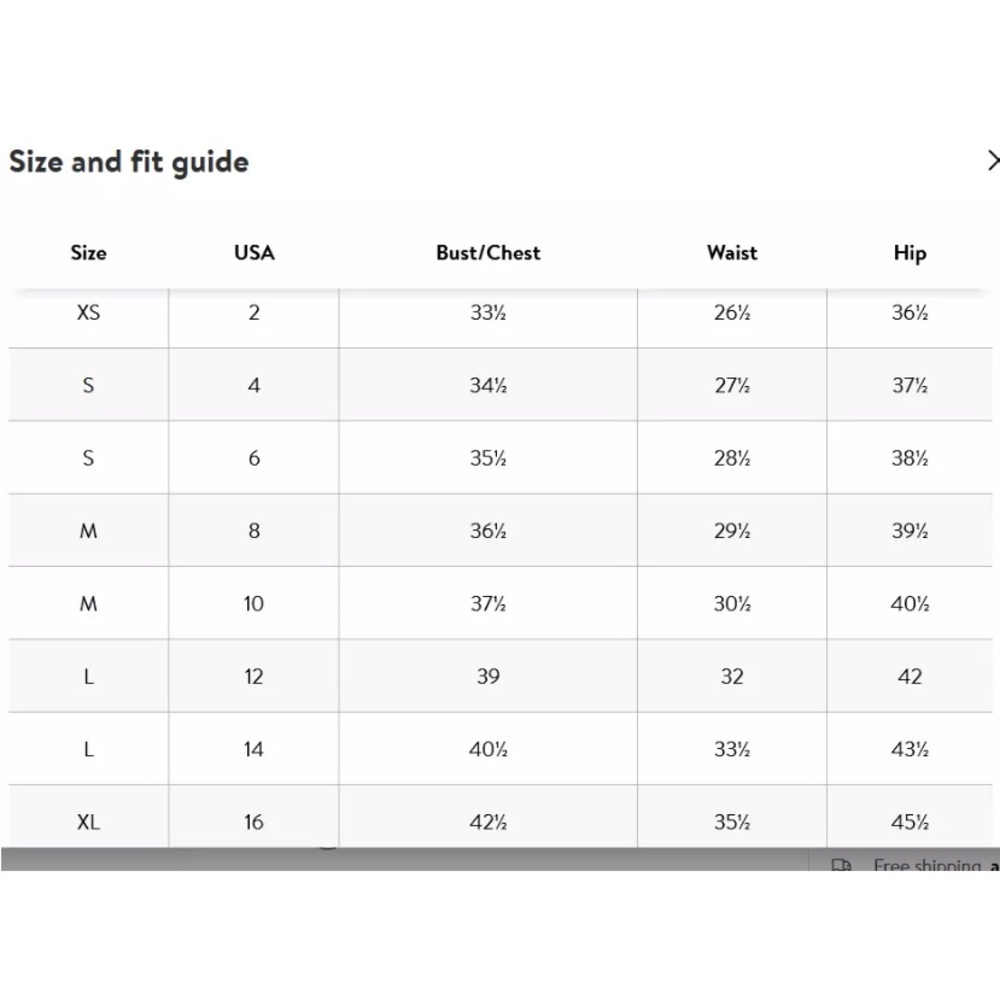The image size is (1000, 1000).
Task: Select the waist value 32 cell
Action: click(732, 676)
